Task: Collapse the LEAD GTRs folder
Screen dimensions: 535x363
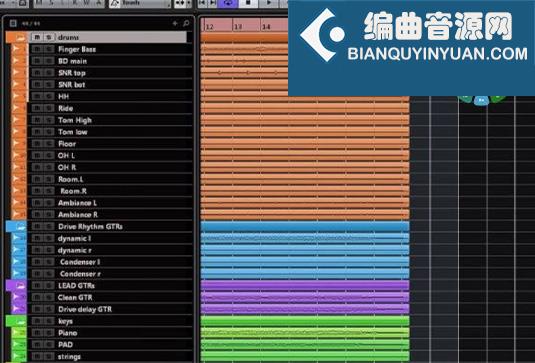Action: coord(20,286)
